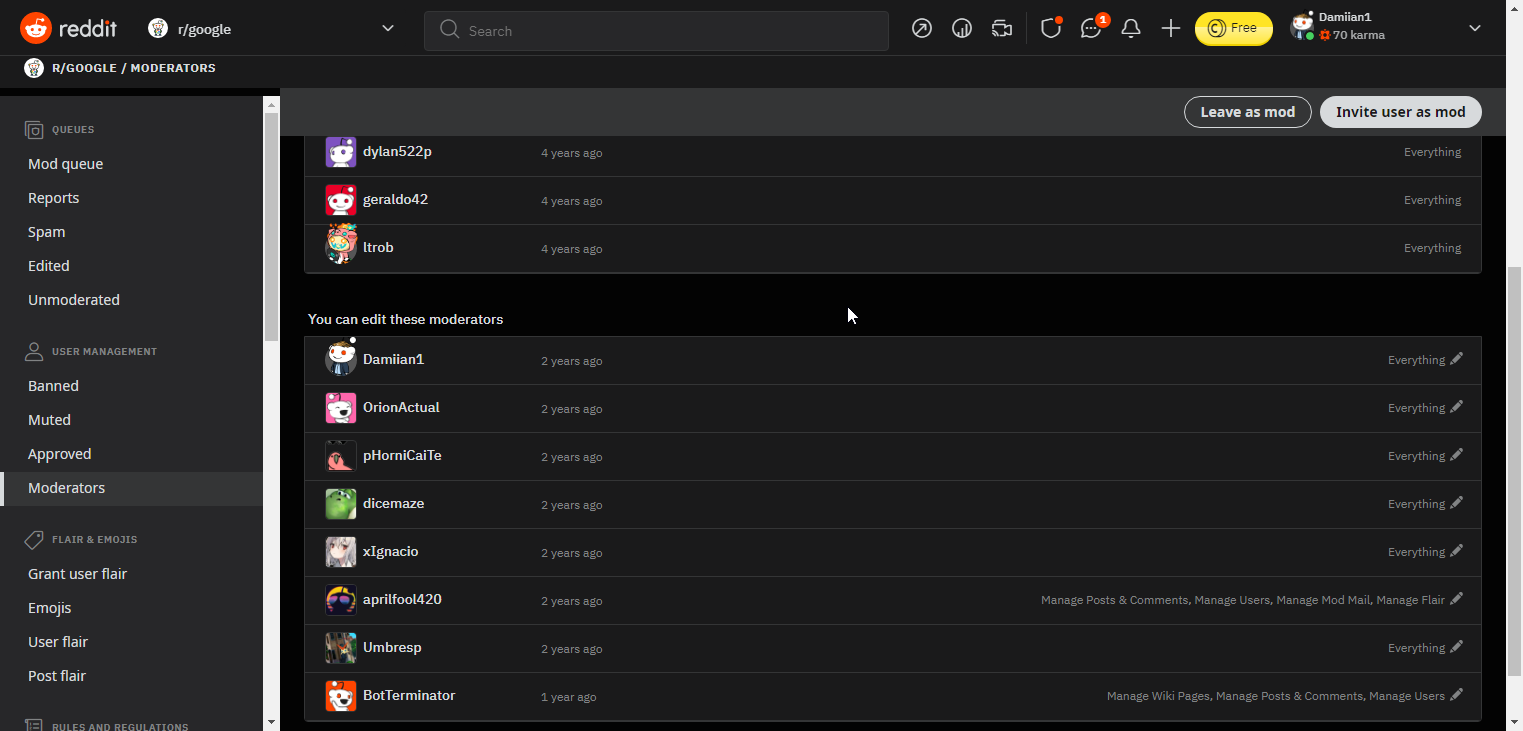The image size is (1523, 731).
Task: Open the Popular arrow icon in header
Action: (922, 29)
